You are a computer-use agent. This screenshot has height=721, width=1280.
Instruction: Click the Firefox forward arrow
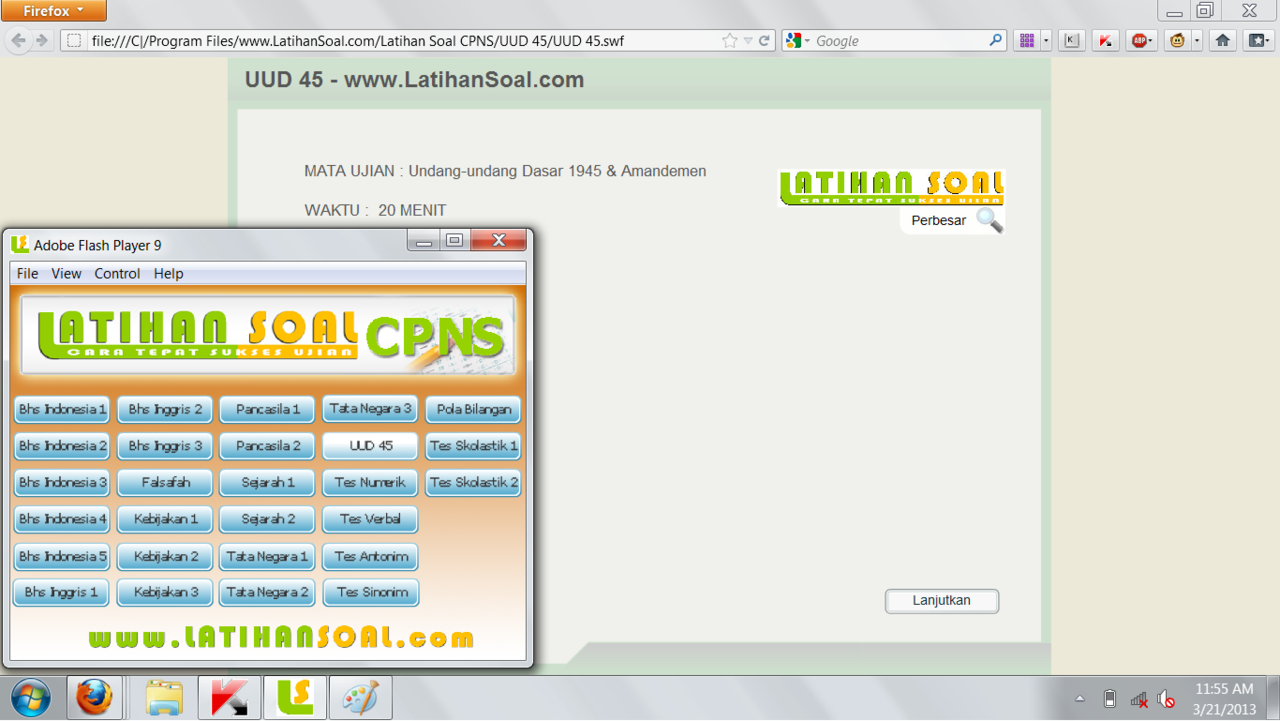pos(42,41)
